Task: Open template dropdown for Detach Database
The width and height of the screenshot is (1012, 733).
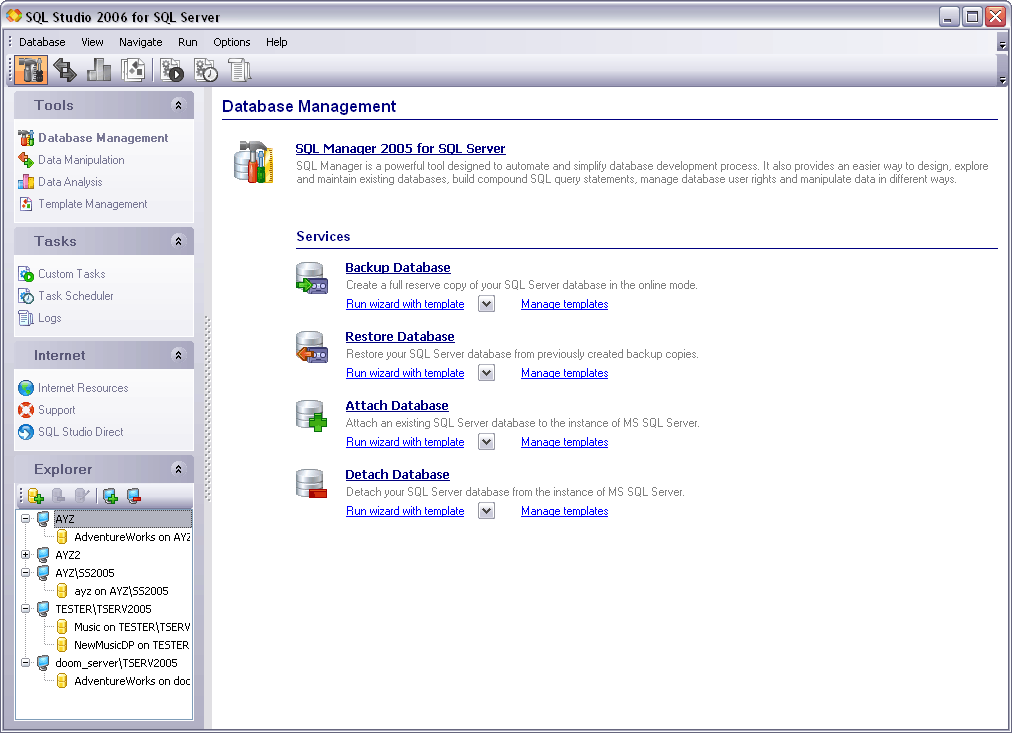Action: [x=486, y=511]
